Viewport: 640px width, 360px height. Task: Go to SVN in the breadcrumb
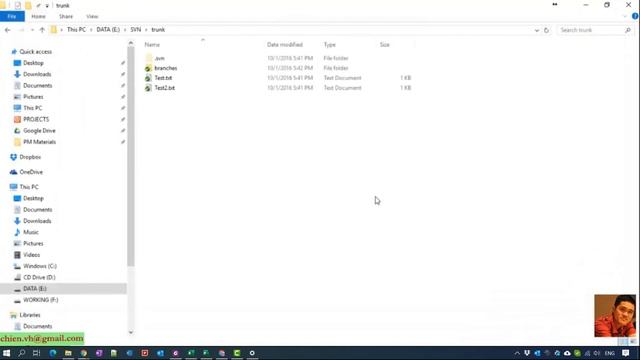point(136,30)
